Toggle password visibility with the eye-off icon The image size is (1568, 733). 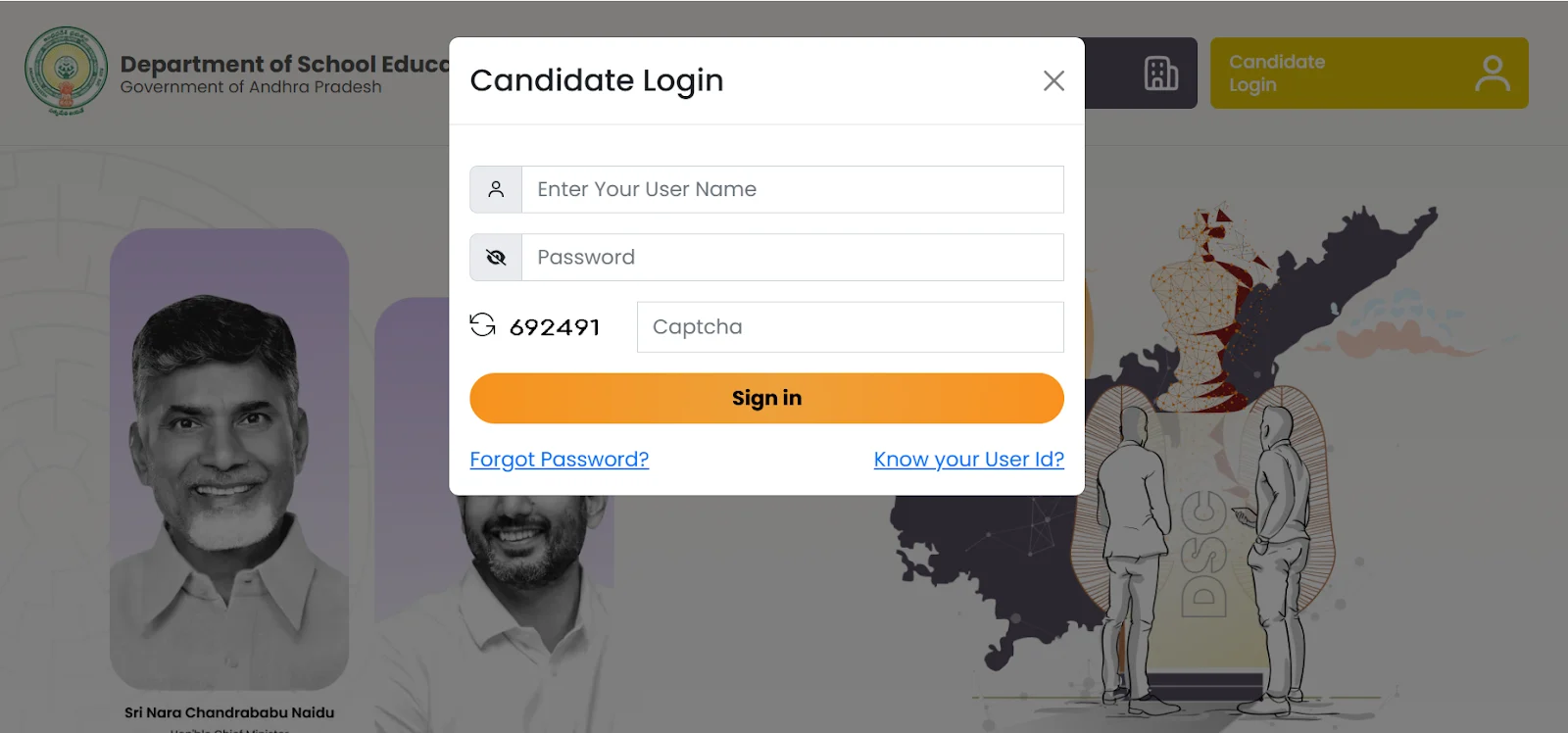pos(495,257)
